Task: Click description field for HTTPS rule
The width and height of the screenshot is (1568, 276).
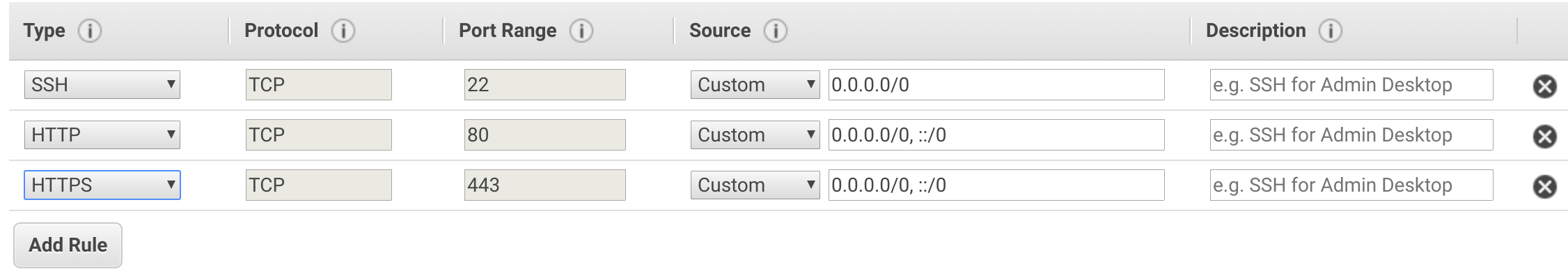Action: (1351, 185)
